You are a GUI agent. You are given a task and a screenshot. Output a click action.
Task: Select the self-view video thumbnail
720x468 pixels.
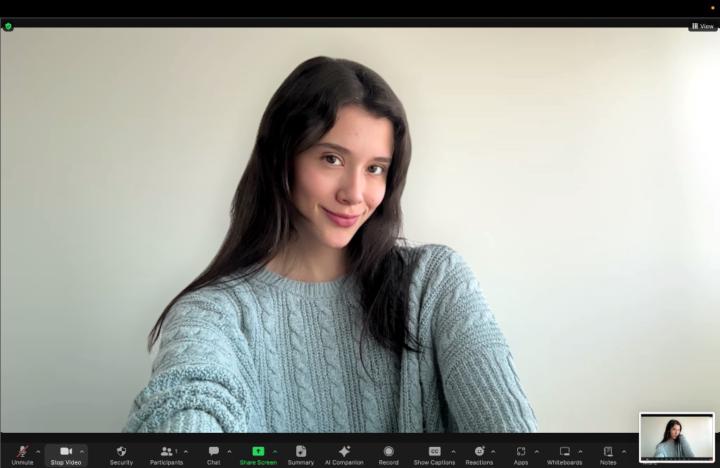(x=677, y=437)
